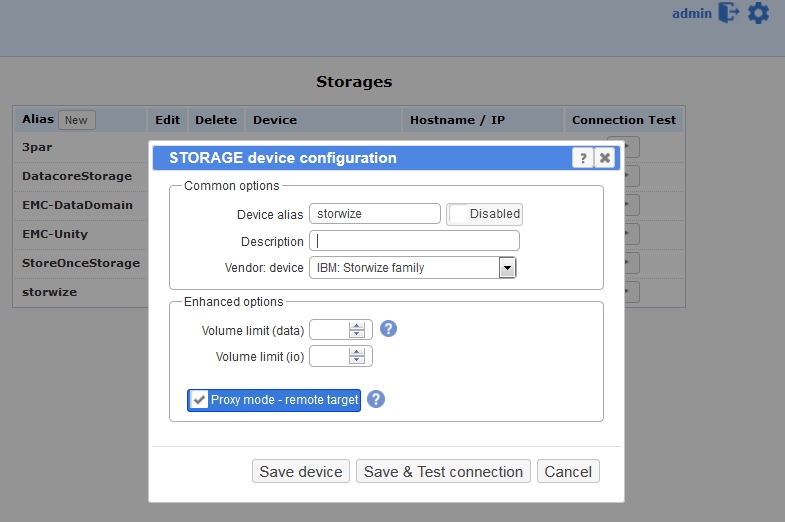The image size is (785, 522).
Task: Click the logout icon next to admin
Action: click(x=729, y=13)
